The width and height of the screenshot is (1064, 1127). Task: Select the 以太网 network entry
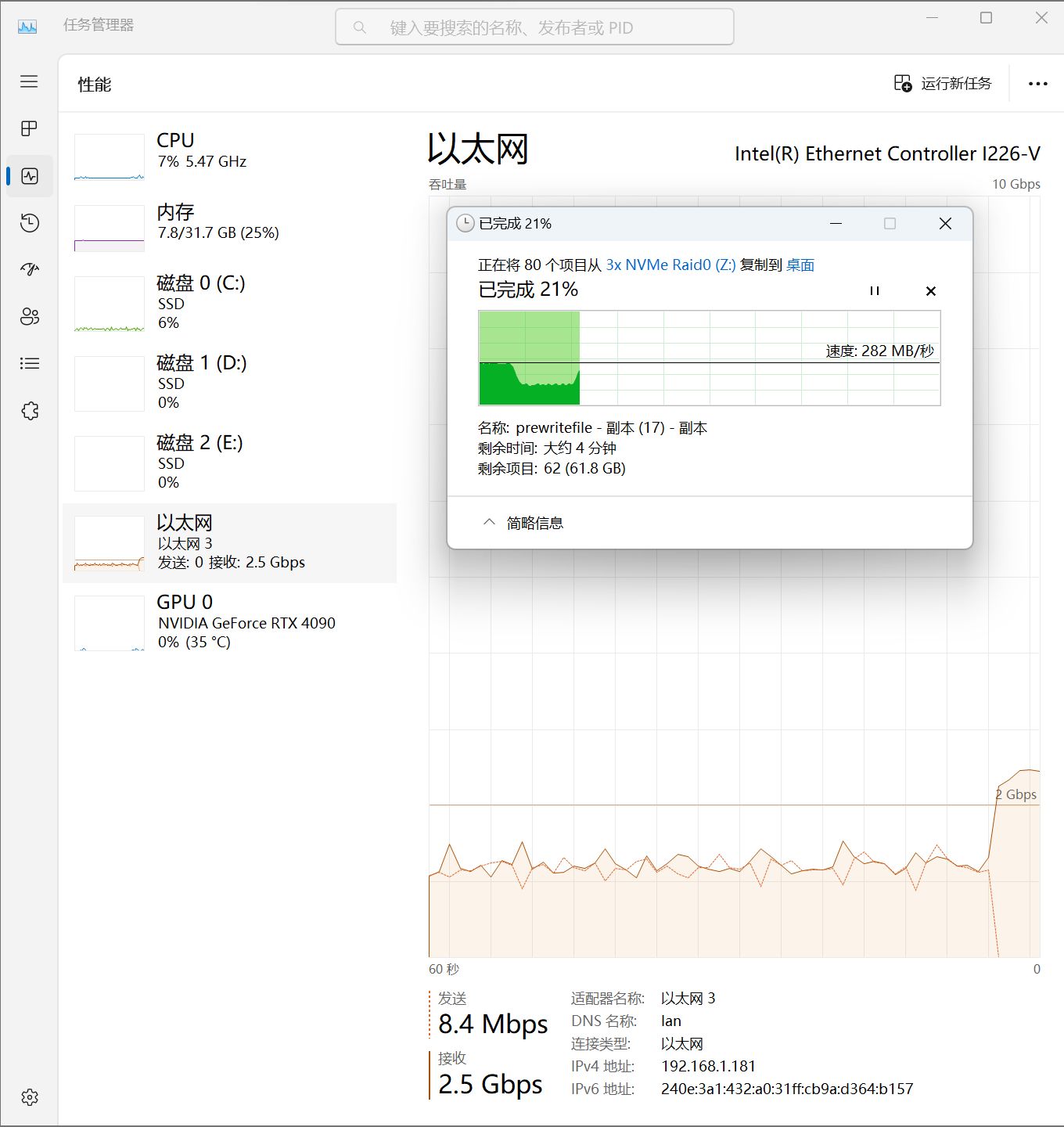pyautogui.click(x=230, y=542)
